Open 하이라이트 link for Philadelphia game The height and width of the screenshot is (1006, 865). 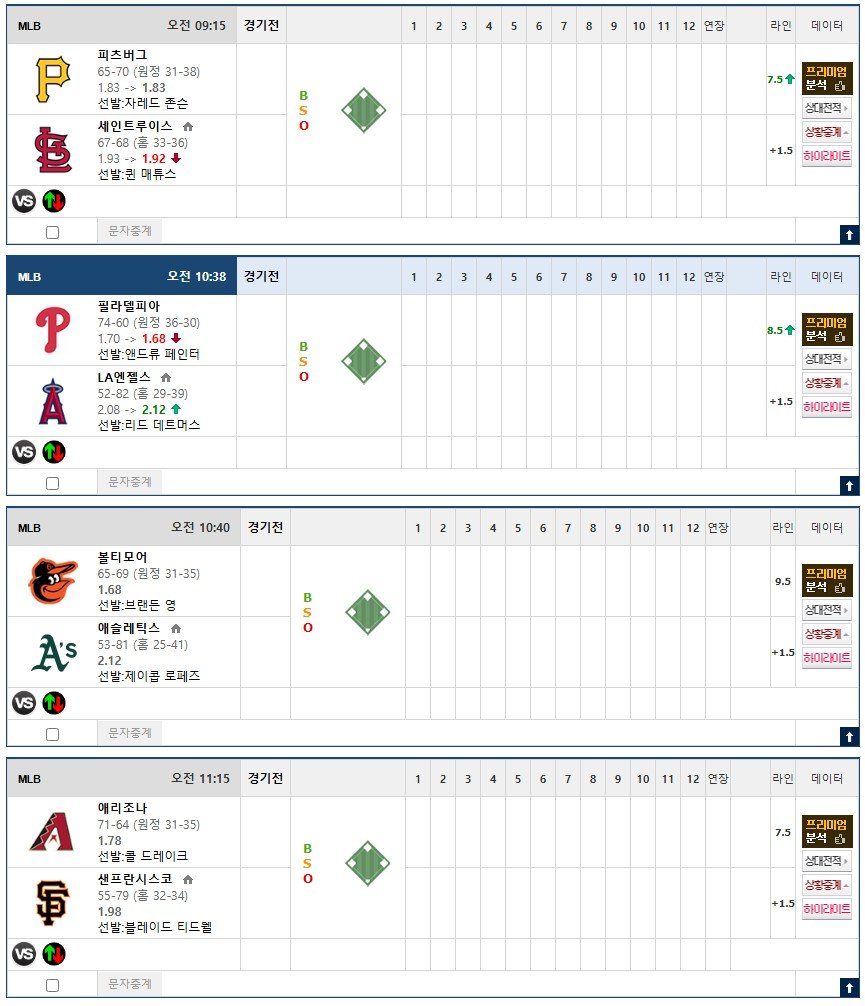(826, 407)
